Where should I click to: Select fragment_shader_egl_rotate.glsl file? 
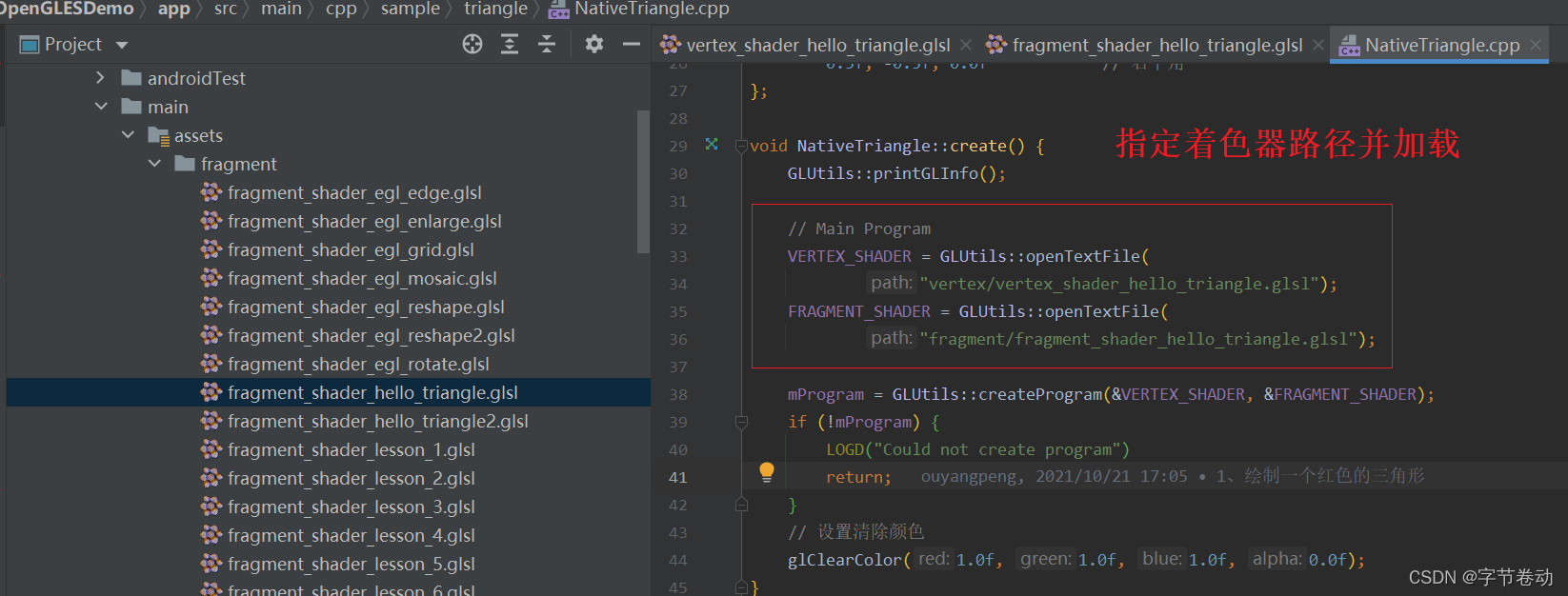tap(358, 364)
